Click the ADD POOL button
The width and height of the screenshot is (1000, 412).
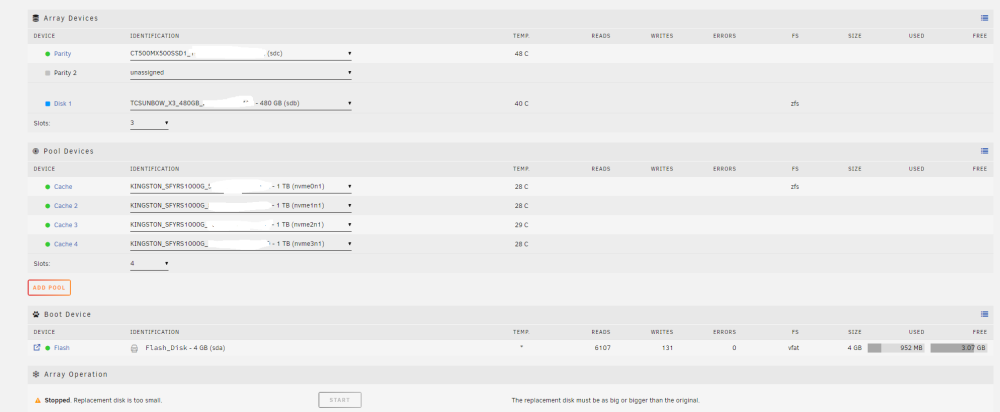(x=49, y=288)
